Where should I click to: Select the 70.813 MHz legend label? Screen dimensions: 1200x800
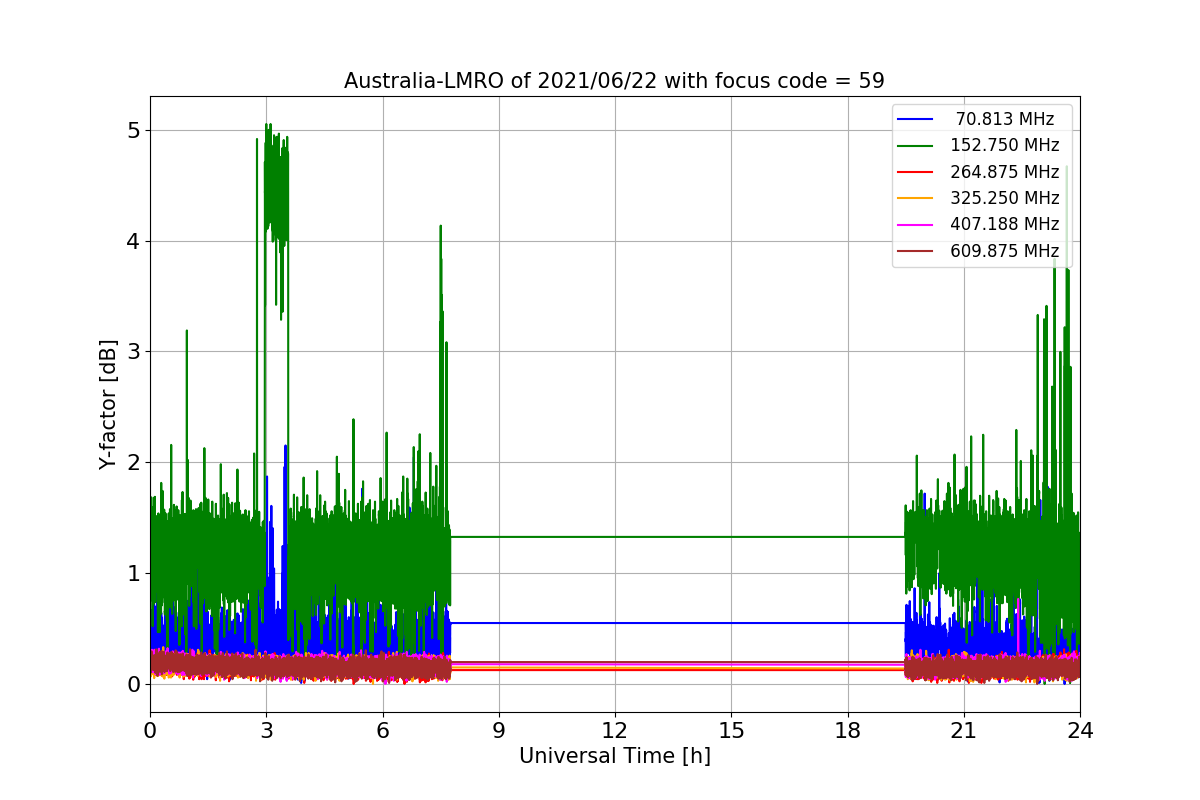pos(1005,119)
